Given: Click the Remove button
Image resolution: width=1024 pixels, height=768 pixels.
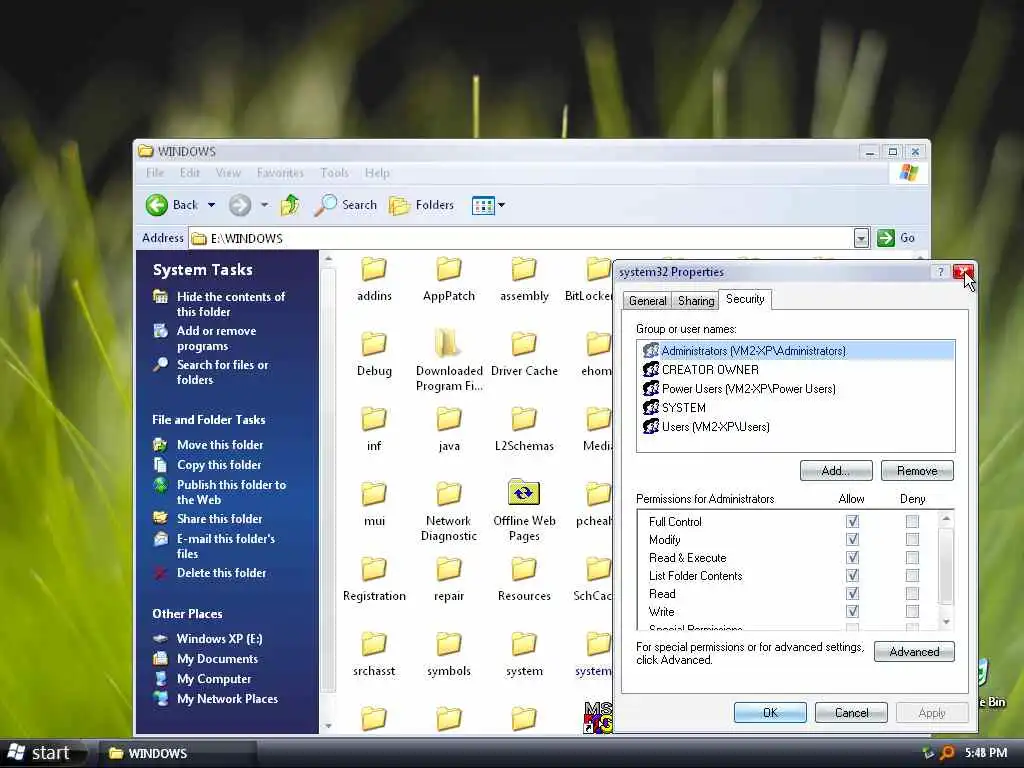Looking at the screenshot, I should [x=917, y=471].
